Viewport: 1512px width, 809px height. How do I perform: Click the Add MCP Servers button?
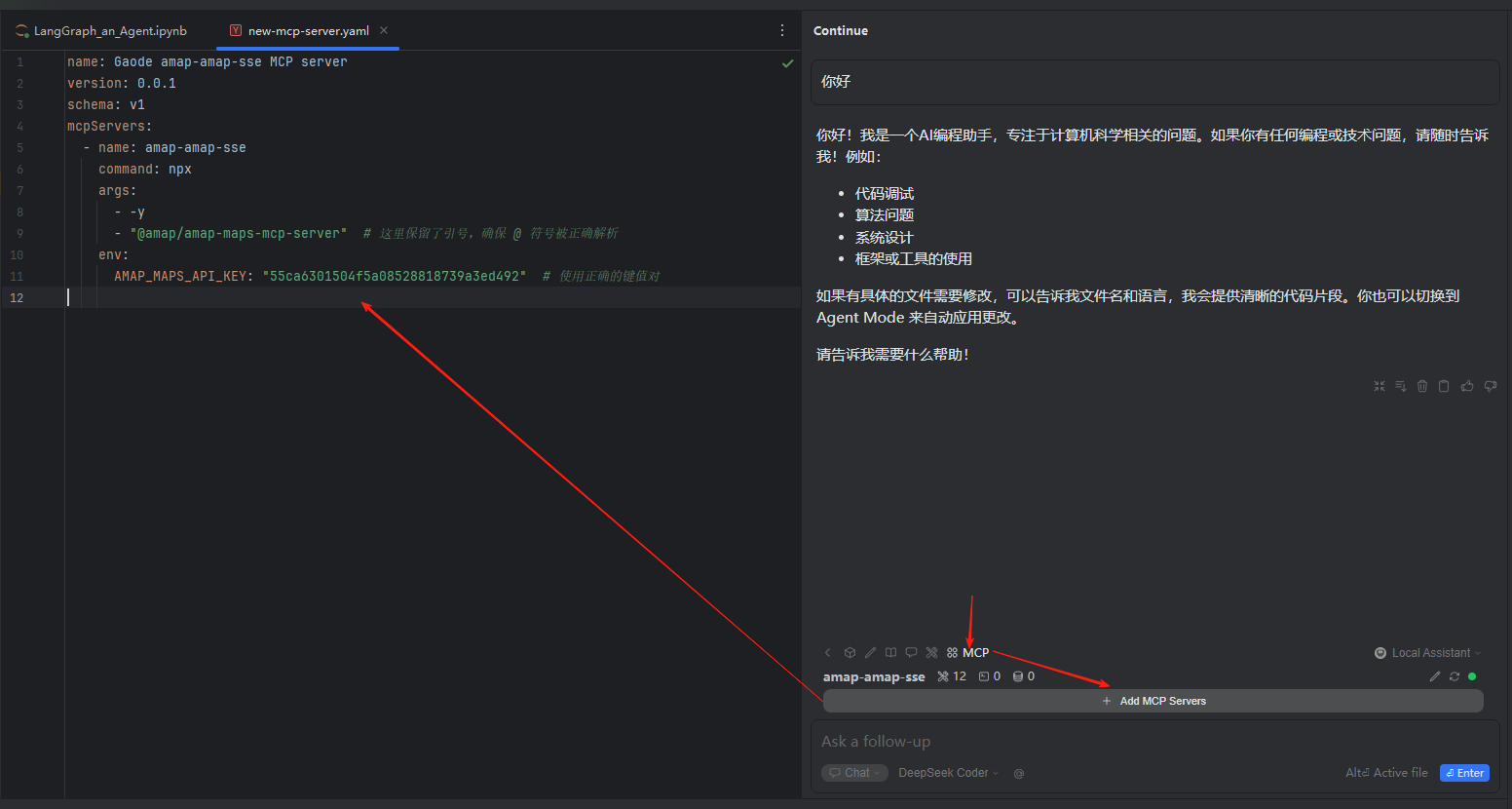pyautogui.click(x=1153, y=701)
